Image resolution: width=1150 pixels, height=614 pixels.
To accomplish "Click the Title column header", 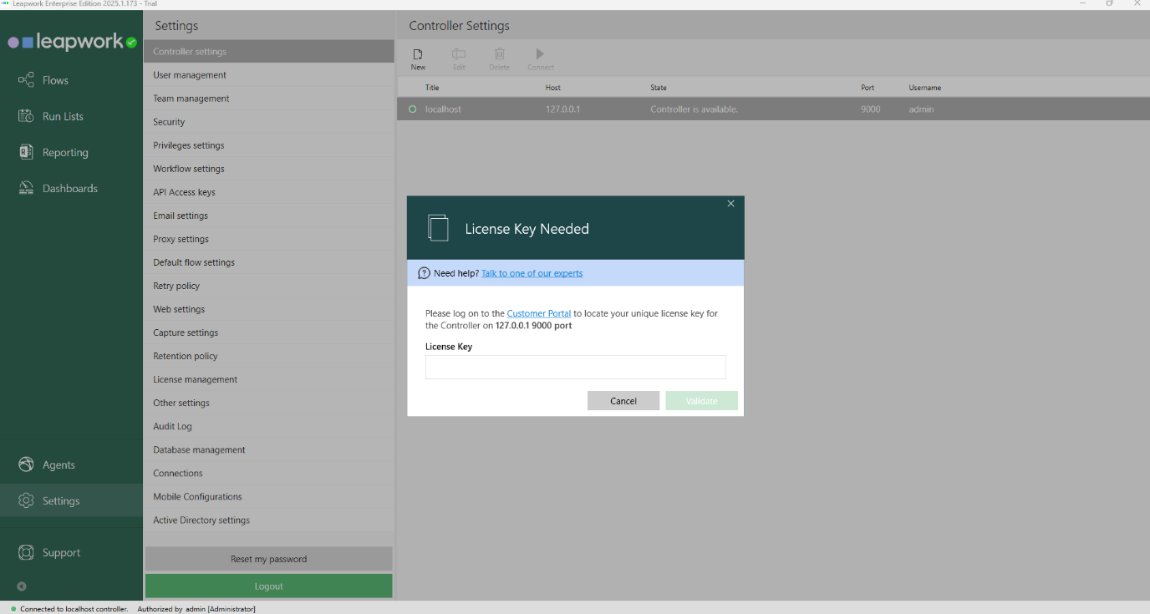I will 432,87.
